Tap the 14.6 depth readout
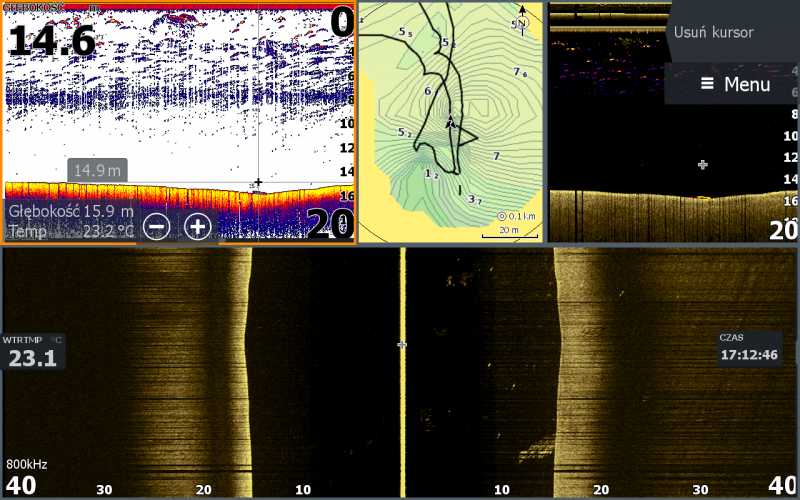This screenshot has width=800, height=500. click(x=52, y=41)
